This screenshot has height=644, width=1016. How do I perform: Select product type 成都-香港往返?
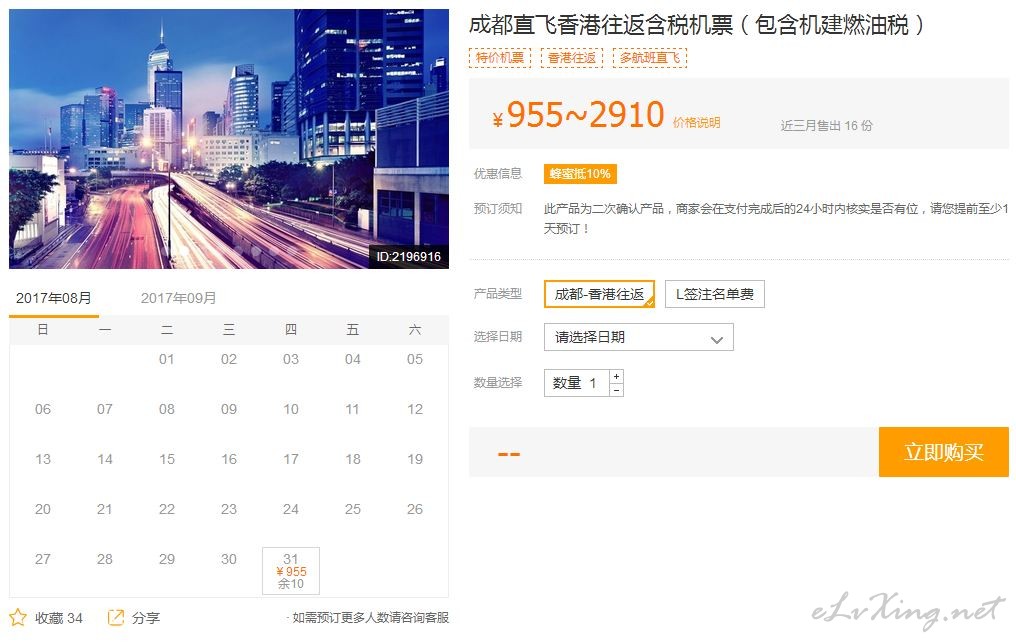pyautogui.click(x=599, y=293)
